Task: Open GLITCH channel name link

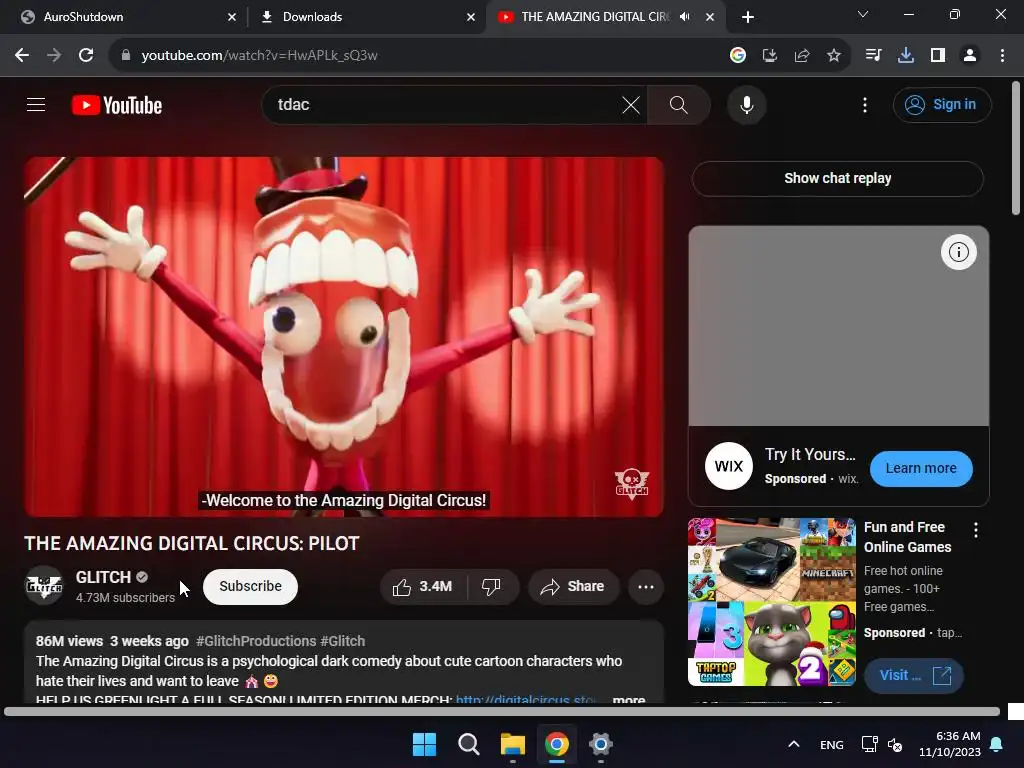Action: [x=103, y=577]
